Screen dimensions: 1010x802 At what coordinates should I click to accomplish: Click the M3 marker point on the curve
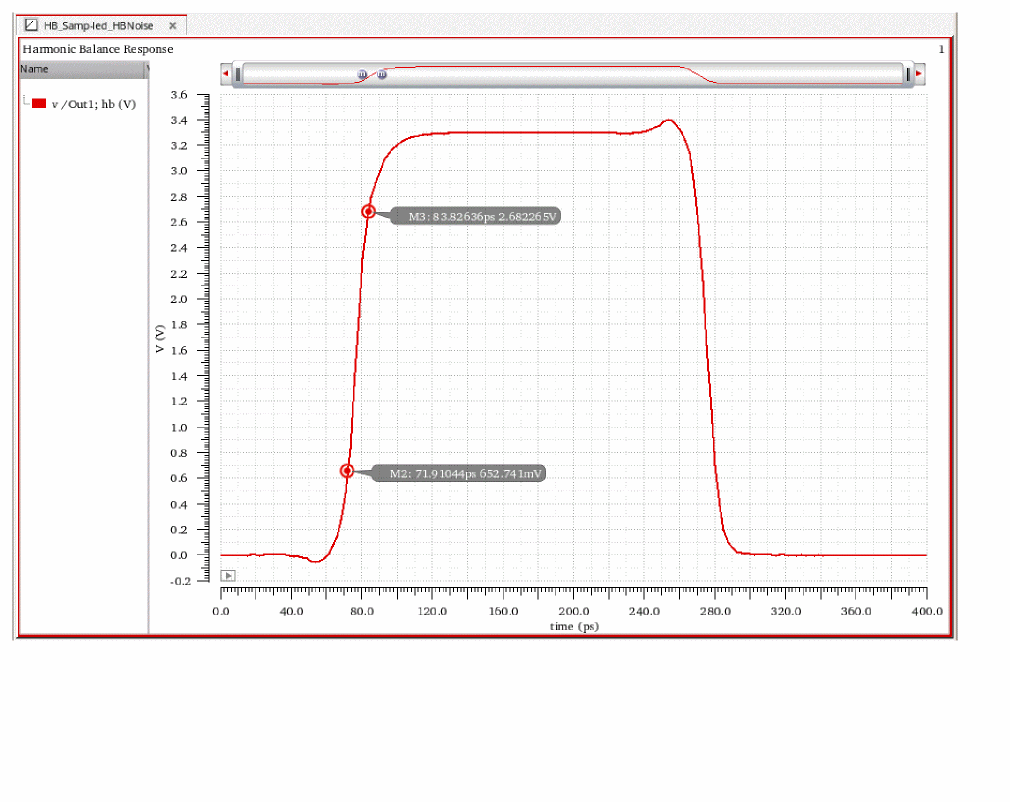tap(368, 211)
